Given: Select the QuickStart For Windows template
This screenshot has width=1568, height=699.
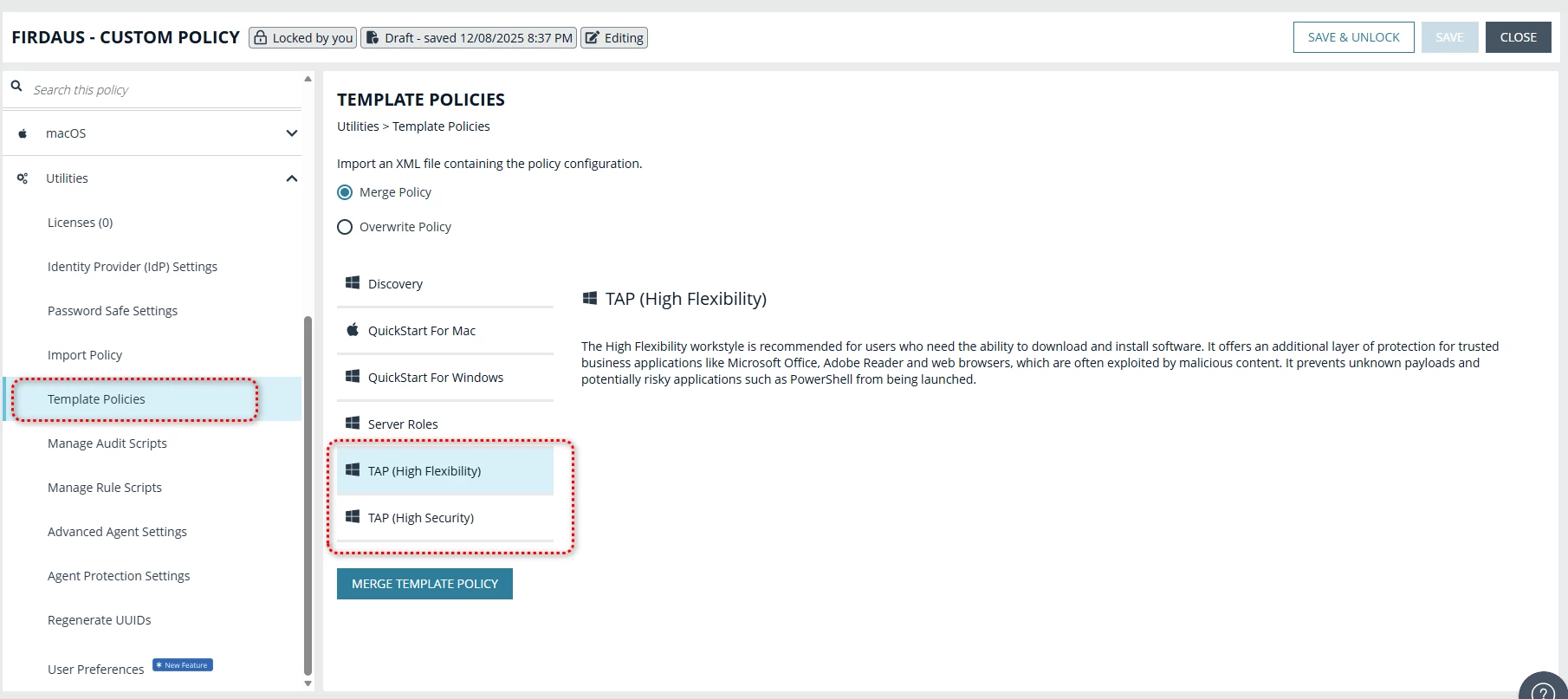Looking at the screenshot, I should [445, 378].
